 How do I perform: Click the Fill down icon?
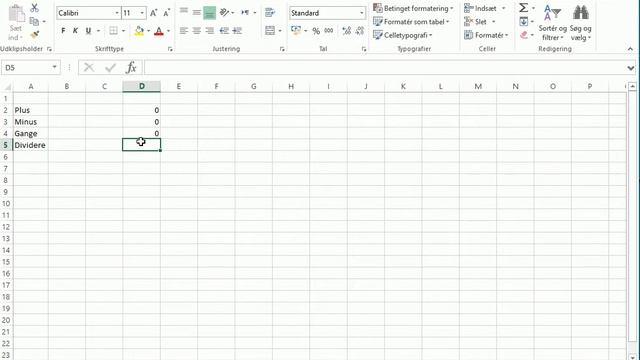tap(524, 21)
